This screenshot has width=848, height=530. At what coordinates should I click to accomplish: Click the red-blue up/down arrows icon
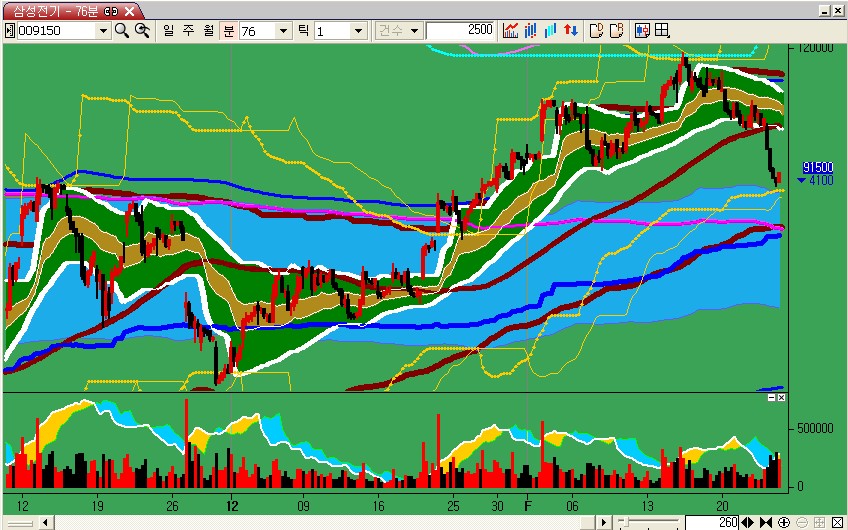coord(571,31)
